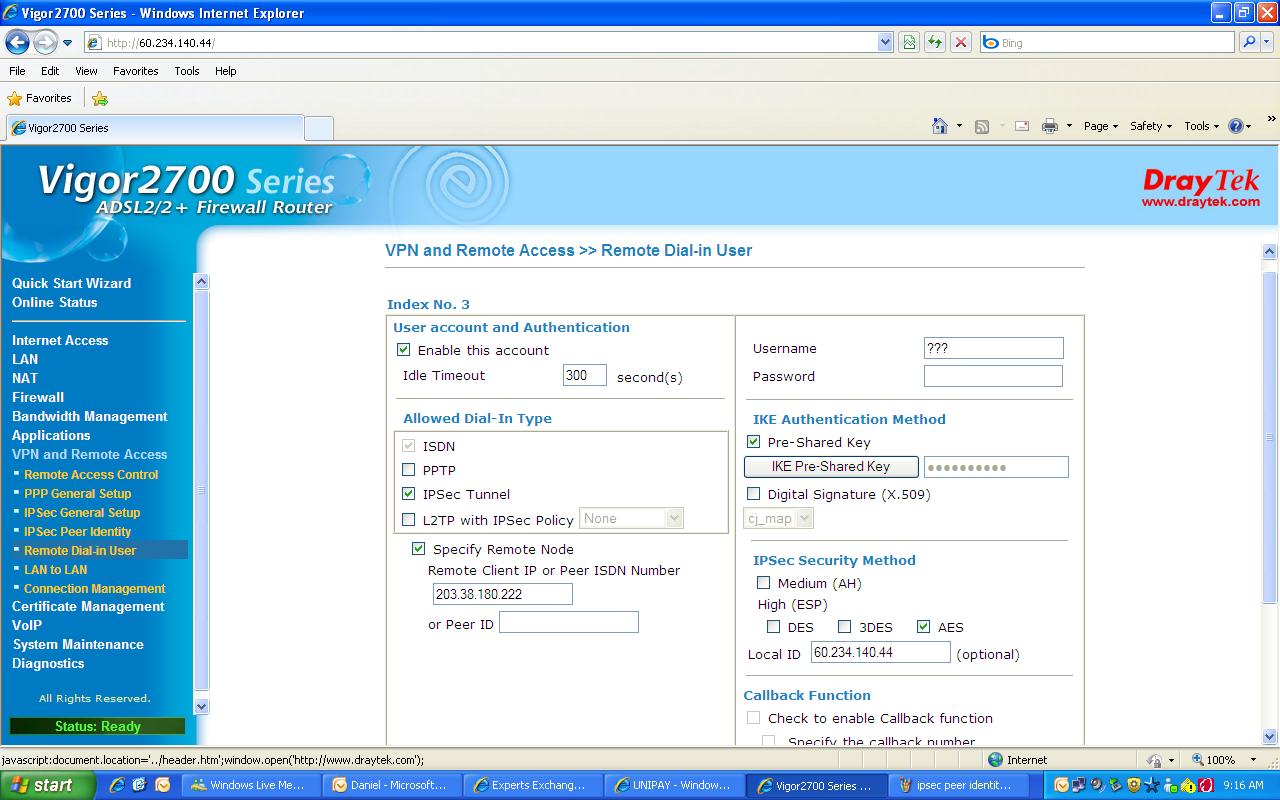The image size is (1280, 800).
Task: Go forward with the browser Forward arrow
Action: pyautogui.click(x=46, y=42)
